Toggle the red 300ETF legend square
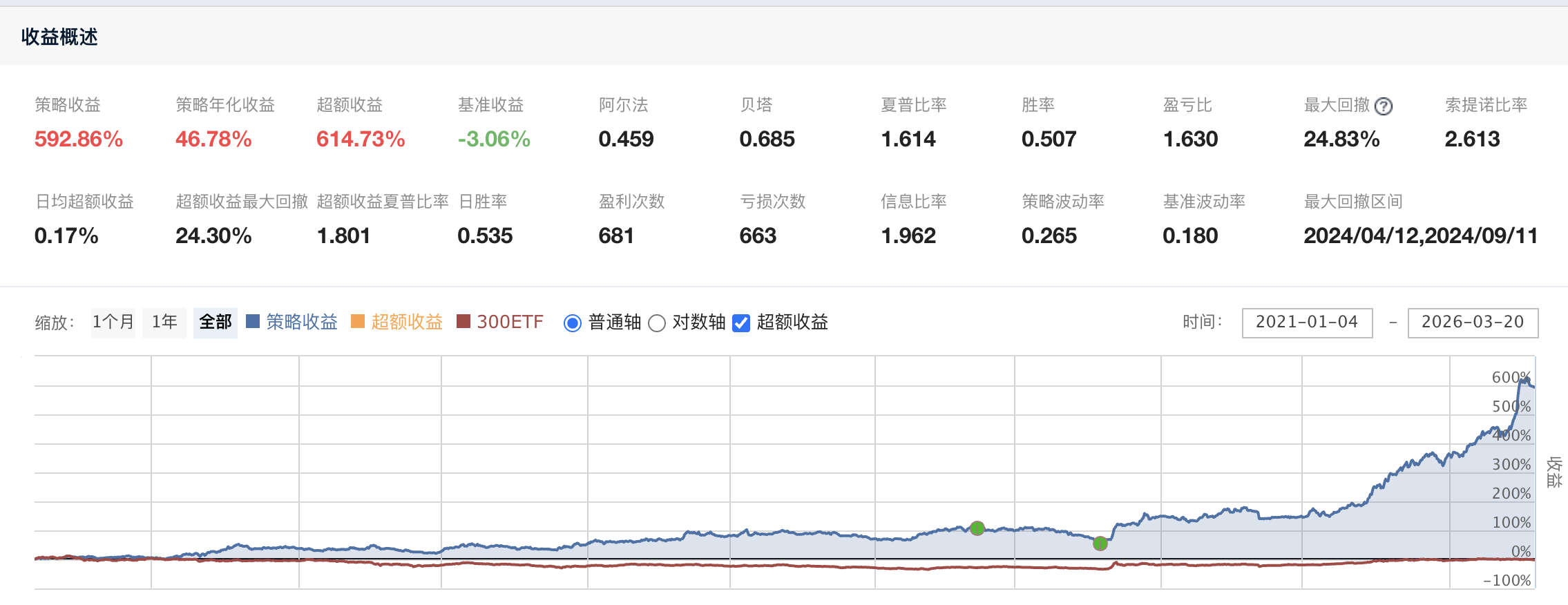The width and height of the screenshot is (1568, 605). click(x=463, y=322)
